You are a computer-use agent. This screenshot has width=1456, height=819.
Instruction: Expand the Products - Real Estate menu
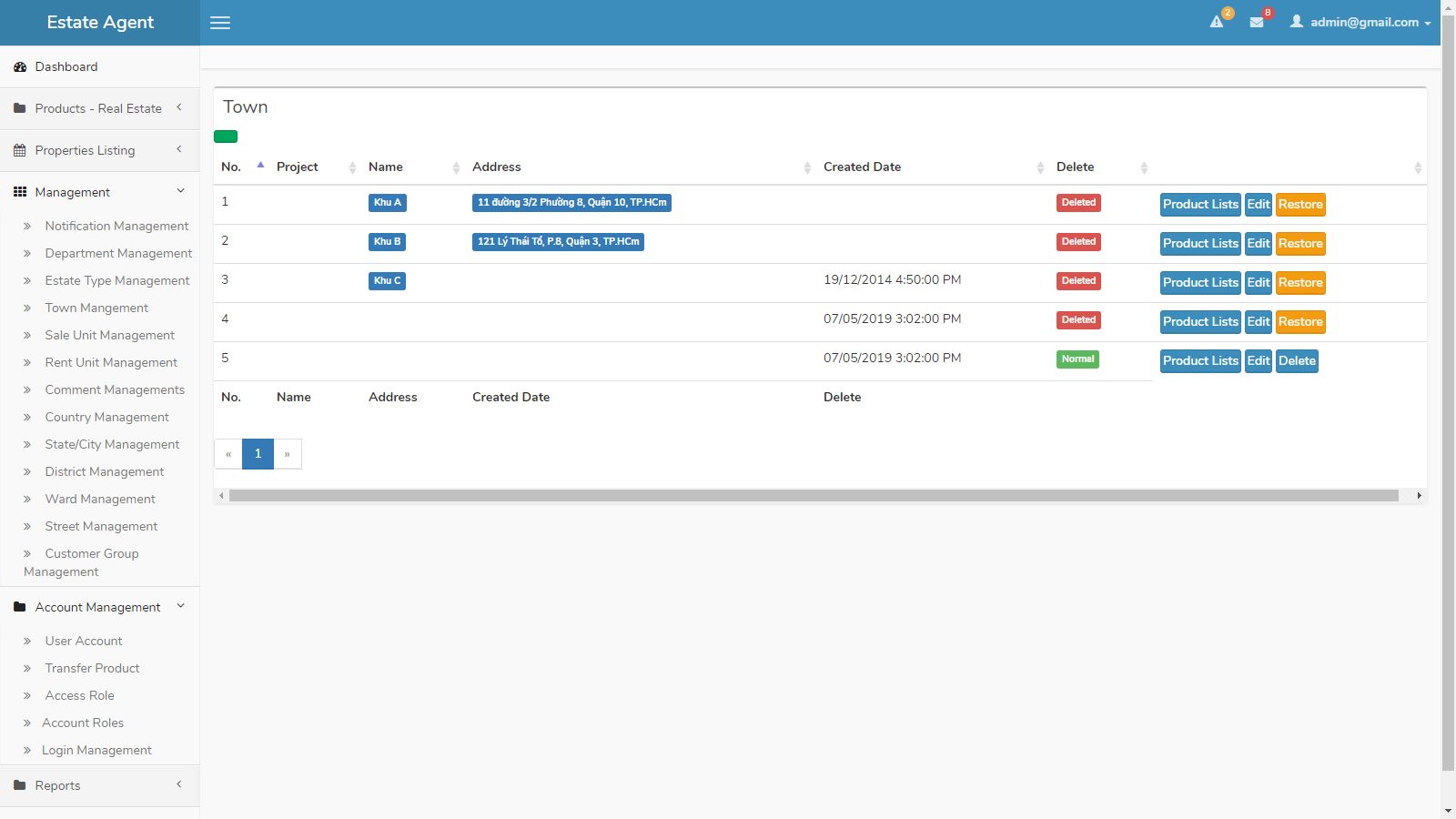pyautogui.click(x=98, y=108)
